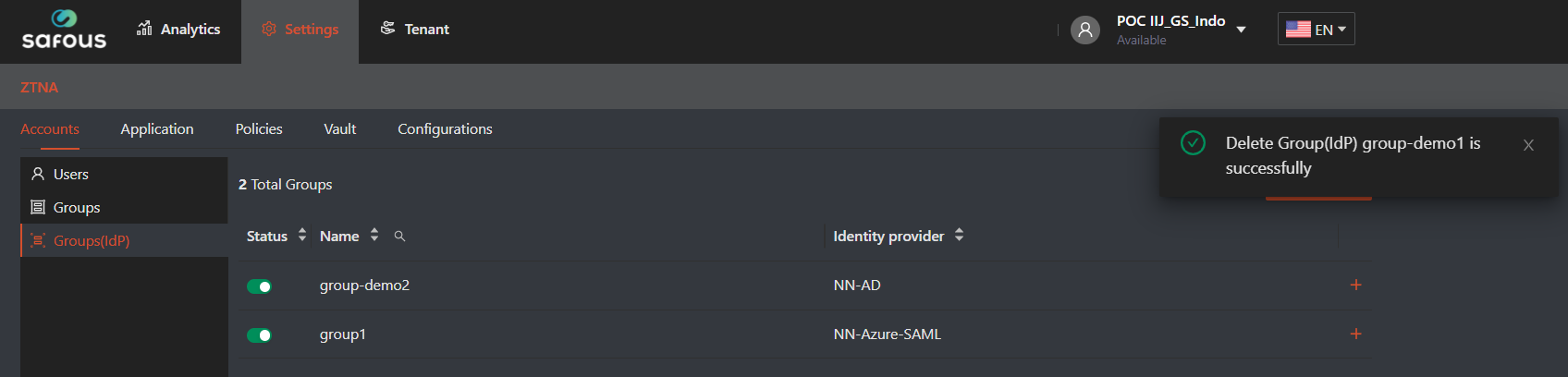Select Groups in the sidebar

76,208
